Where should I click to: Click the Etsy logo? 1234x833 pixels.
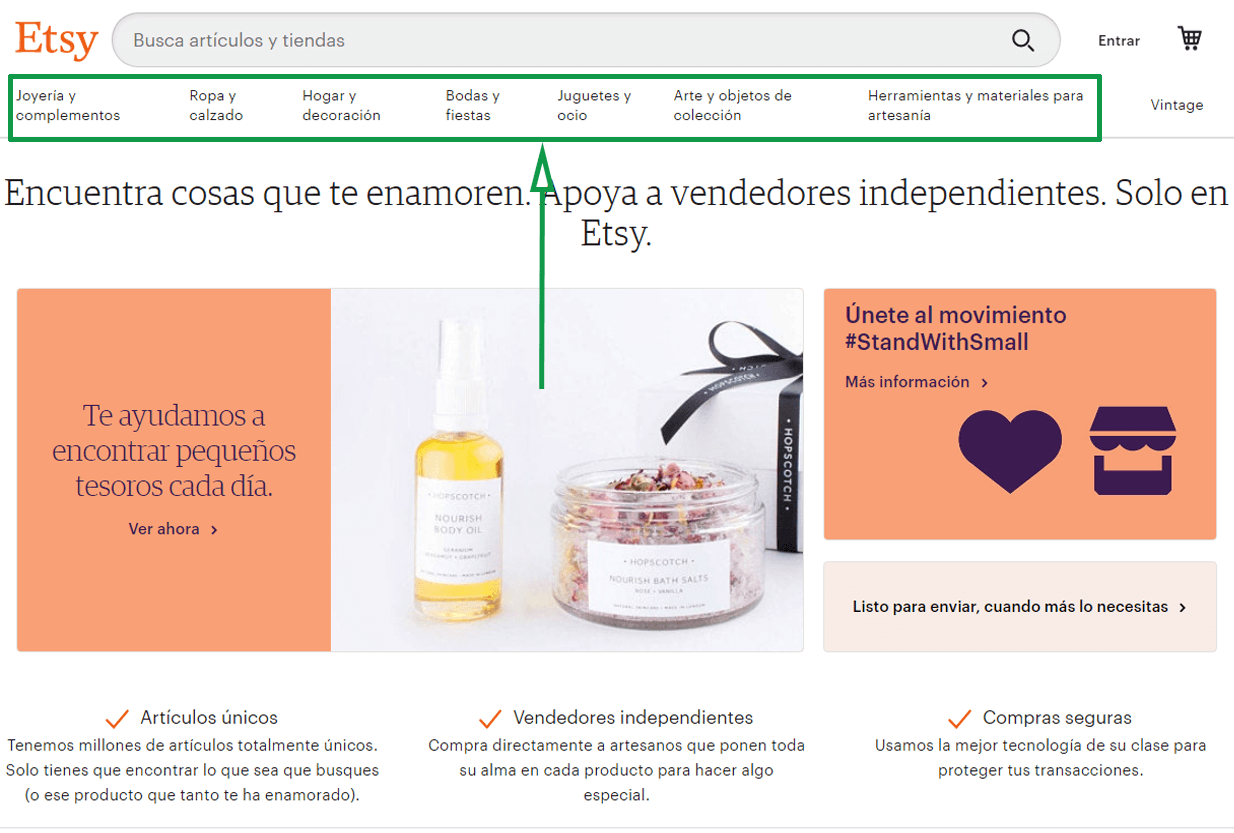click(x=57, y=41)
